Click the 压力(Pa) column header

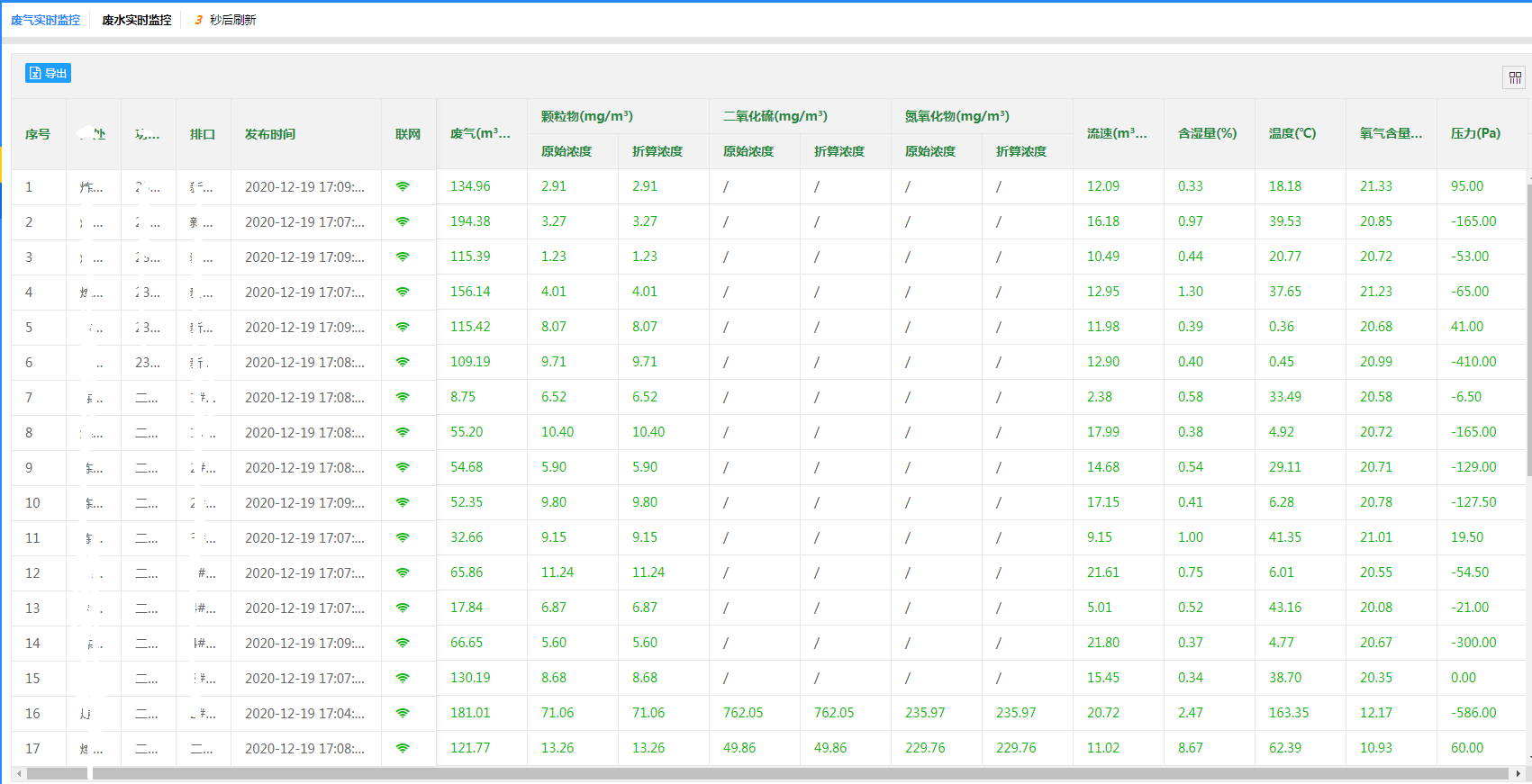pos(1474,133)
